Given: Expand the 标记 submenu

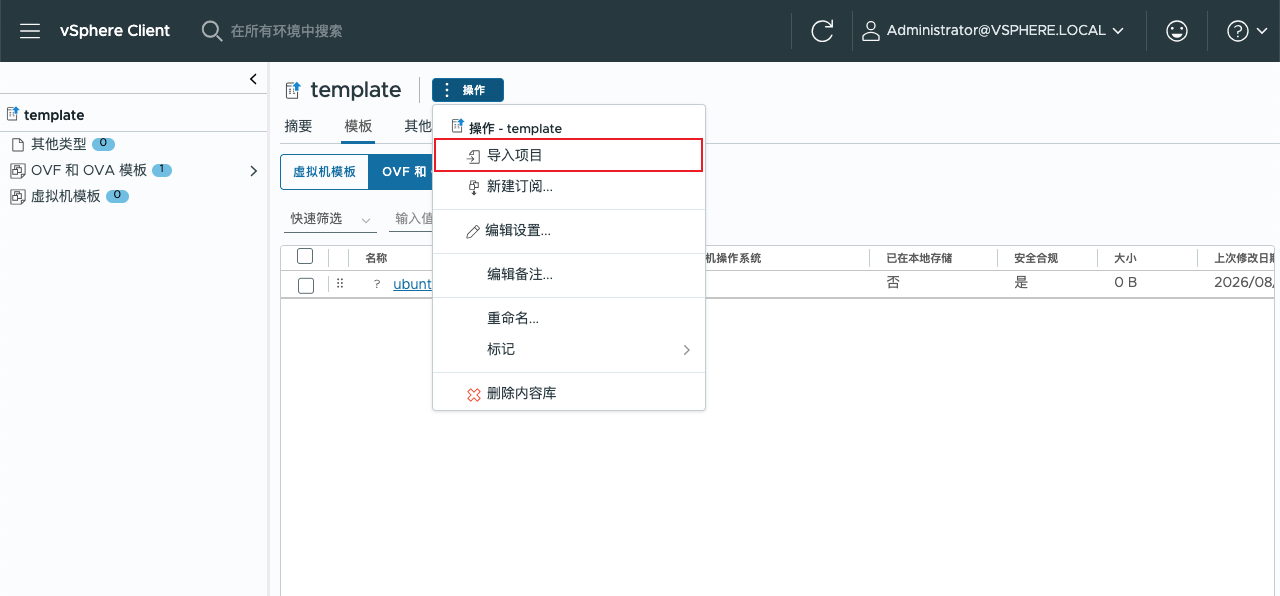Looking at the screenshot, I should coord(569,349).
